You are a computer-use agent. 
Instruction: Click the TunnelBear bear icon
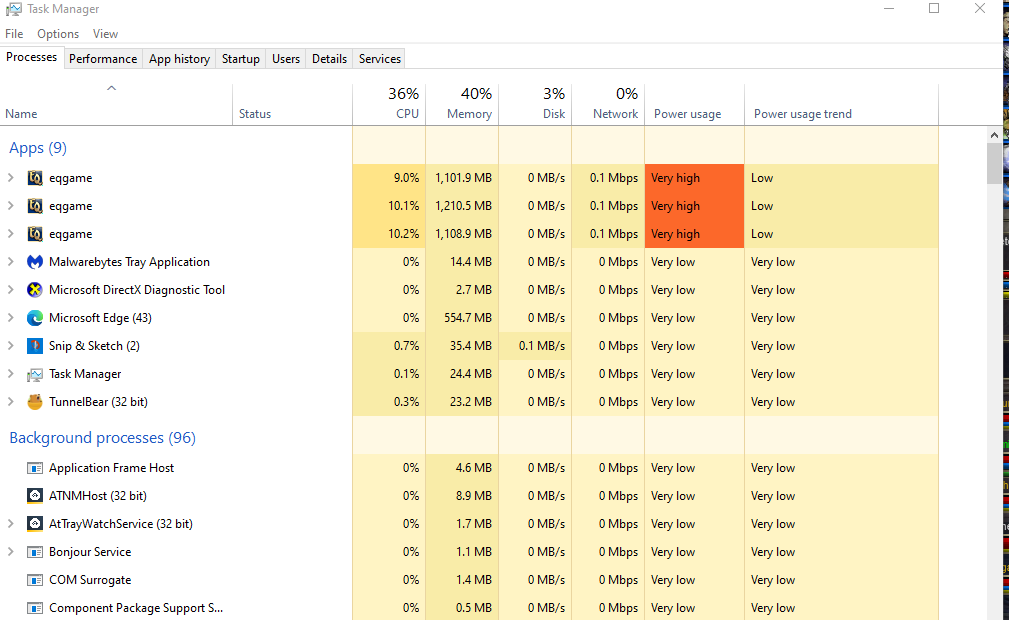click(35, 402)
